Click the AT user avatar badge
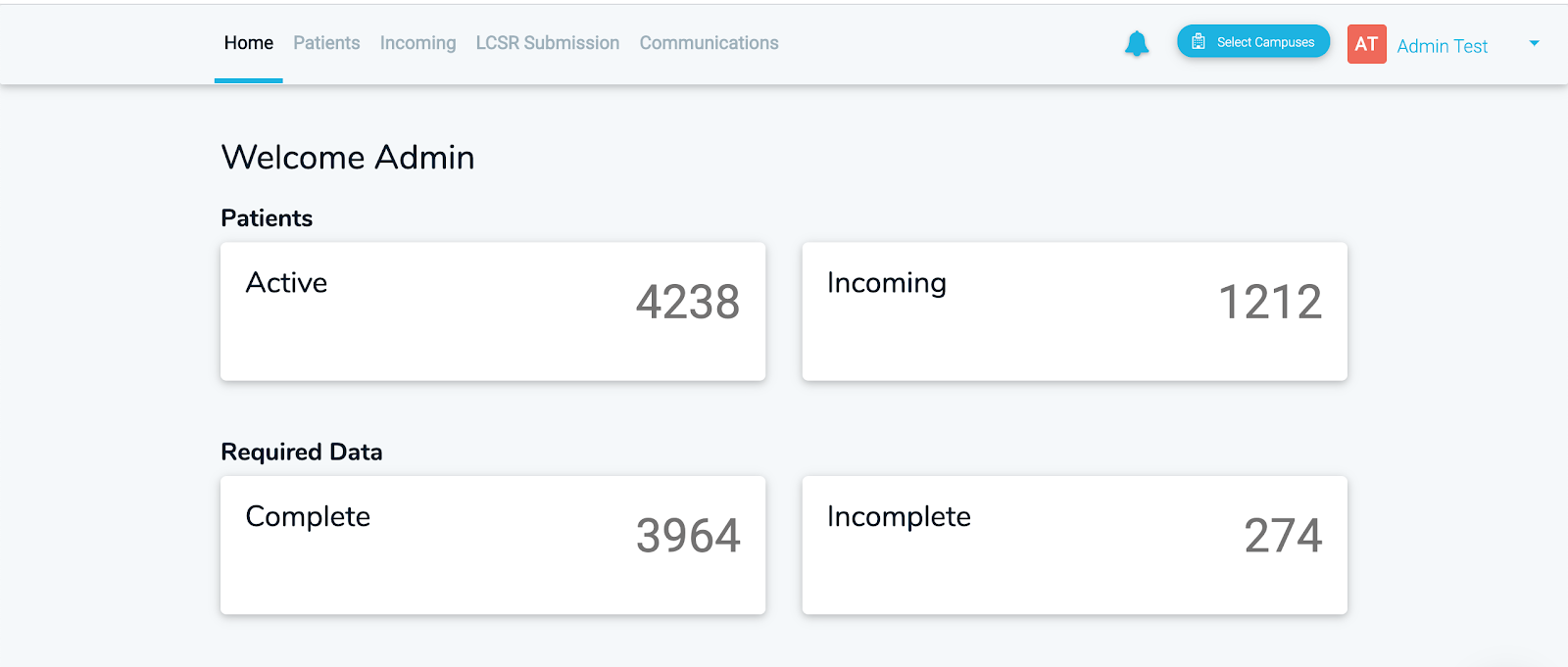 pyautogui.click(x=1366, y=44)
